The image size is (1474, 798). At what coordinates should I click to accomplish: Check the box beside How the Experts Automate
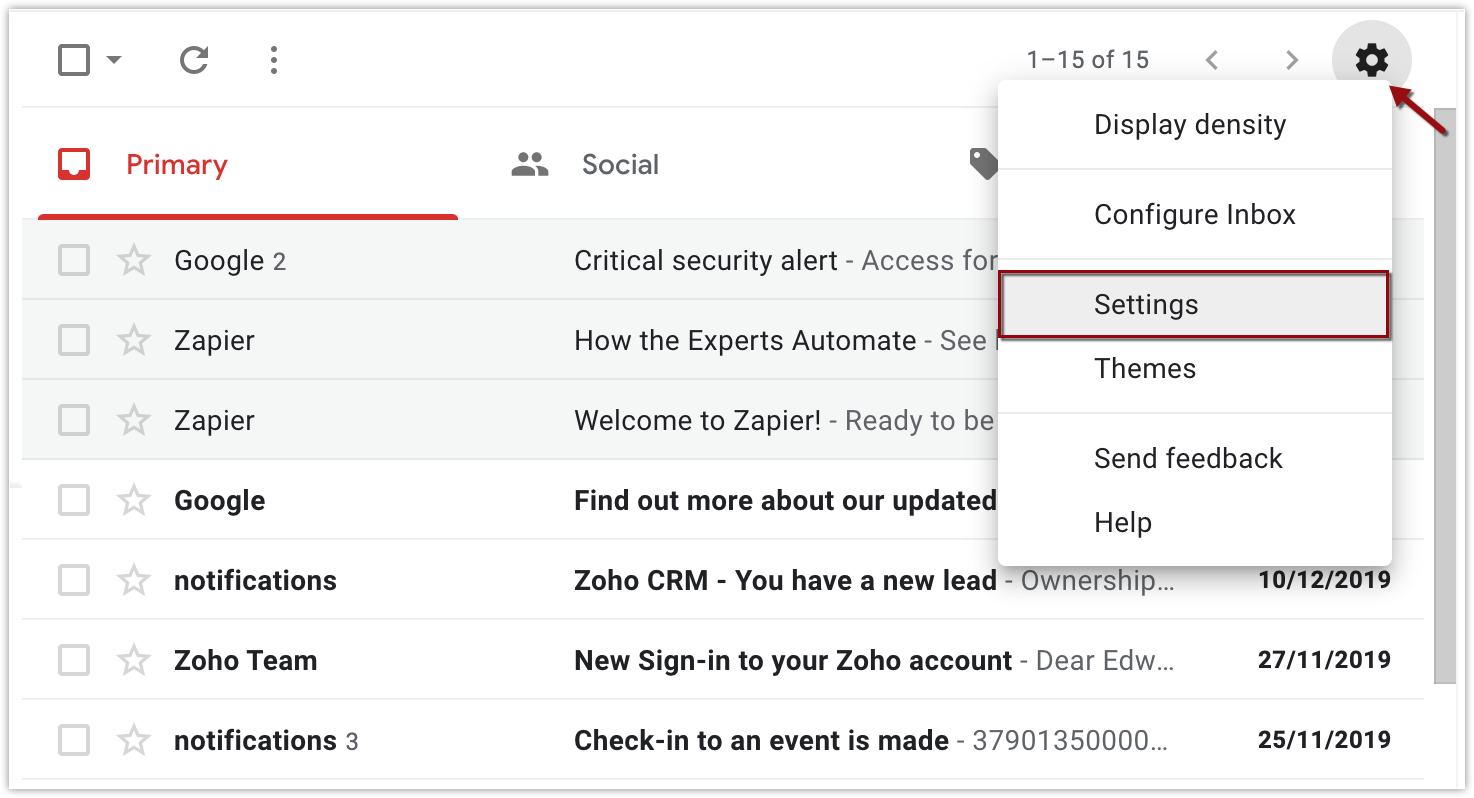74,340
